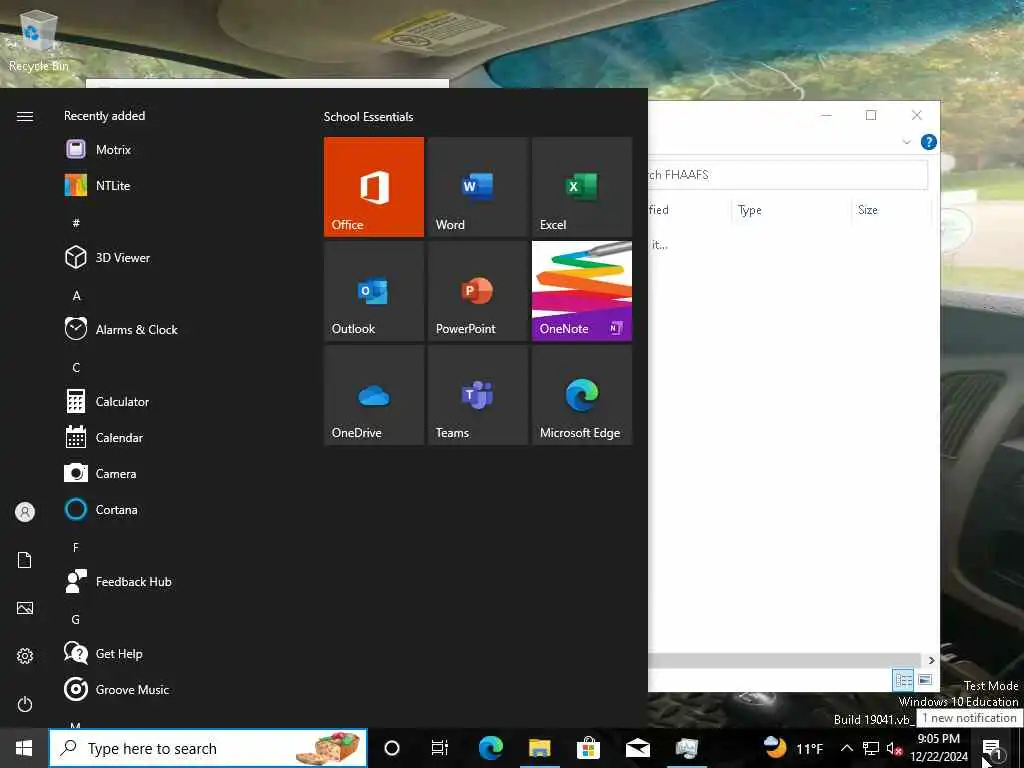Open weather widget showing 11°F
The image size is (1024, 768).
click(793, 748)
